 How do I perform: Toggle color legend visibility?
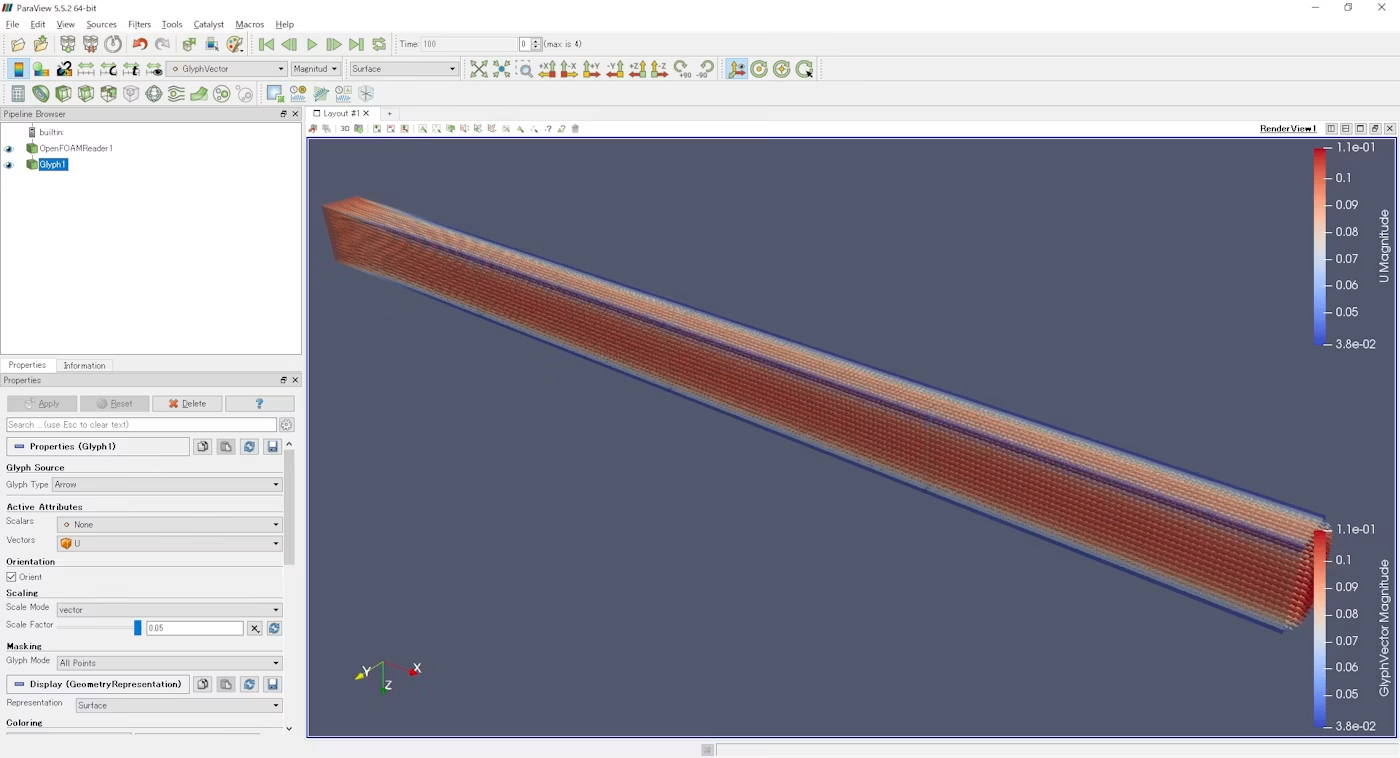click(17, 69)
